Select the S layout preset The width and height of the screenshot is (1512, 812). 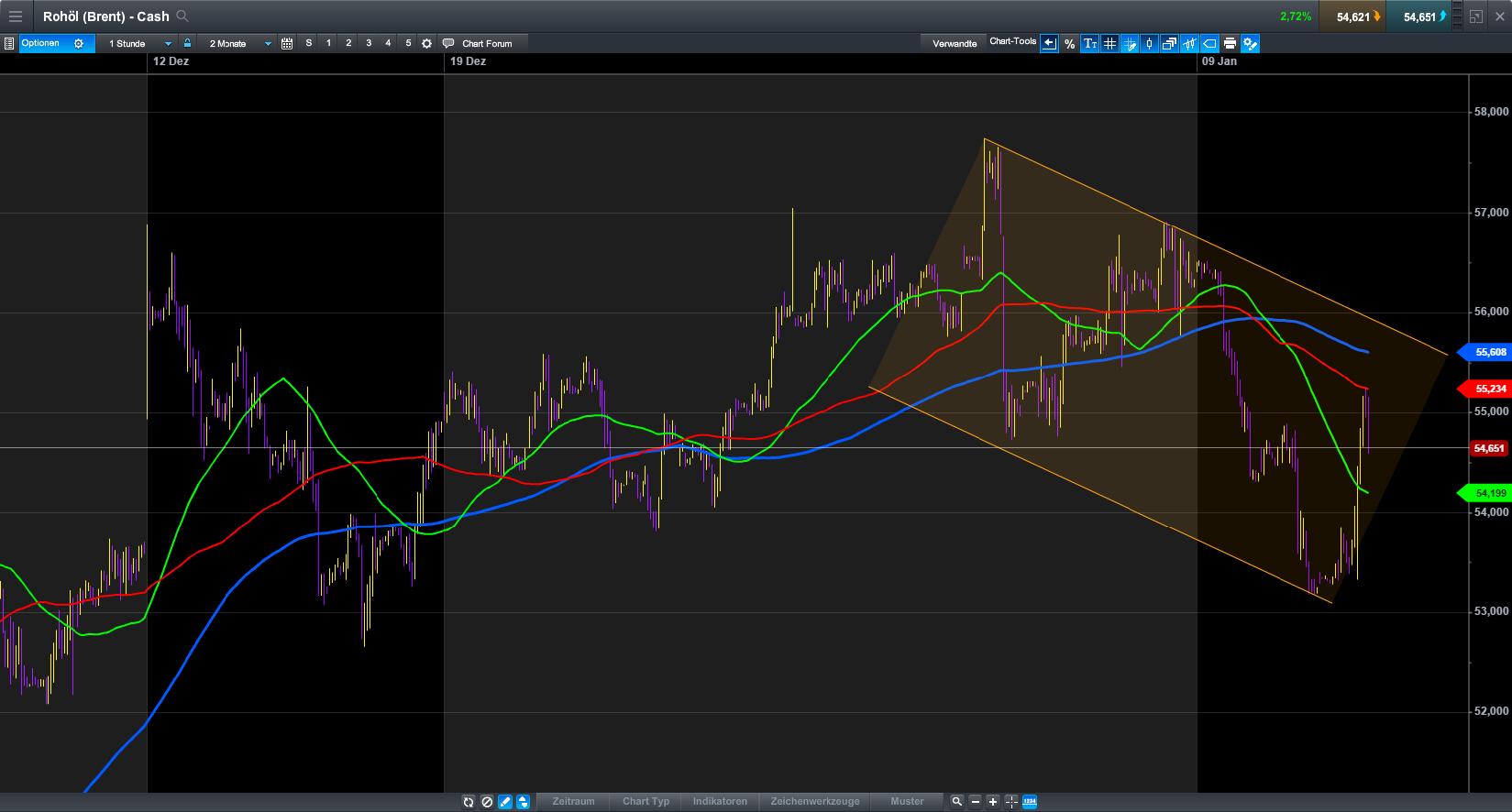point(309,43)
